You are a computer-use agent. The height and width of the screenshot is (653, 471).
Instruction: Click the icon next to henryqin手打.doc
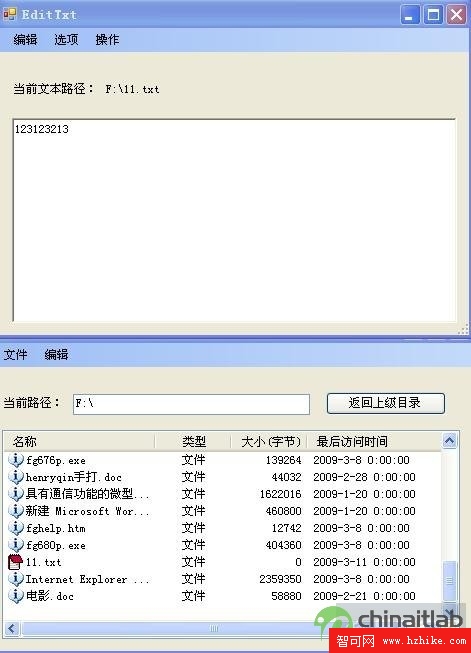coord(15,477)
